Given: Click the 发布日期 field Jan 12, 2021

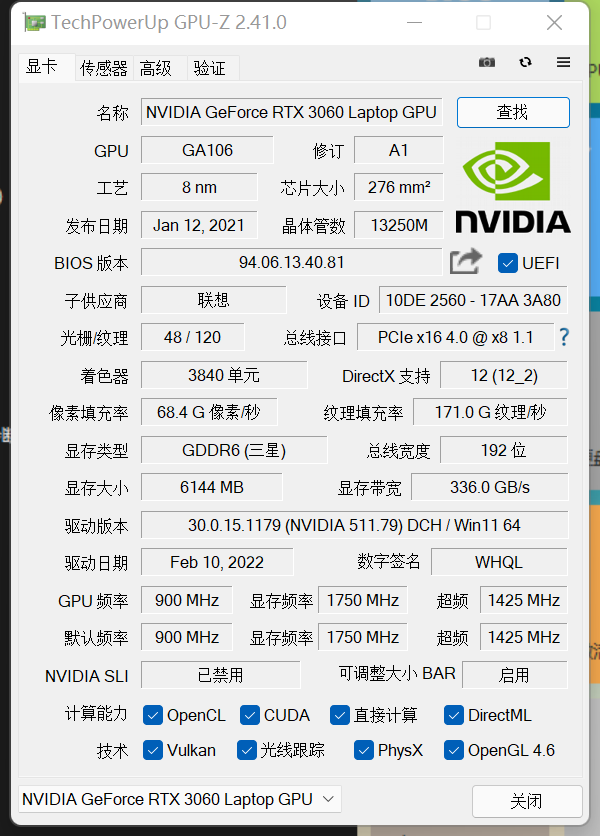Looking at the screenshot, I should [199, 225].
